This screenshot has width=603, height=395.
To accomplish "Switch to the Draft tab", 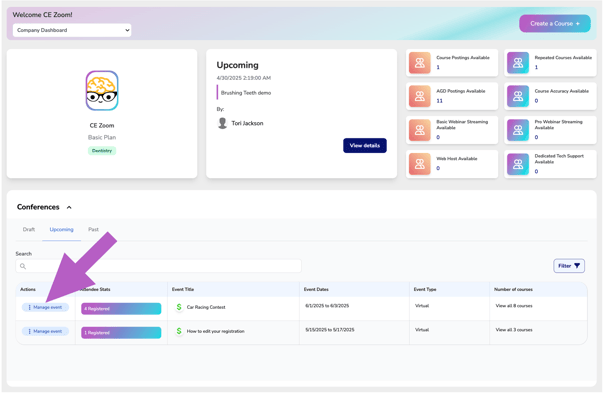I will point(29,229).
